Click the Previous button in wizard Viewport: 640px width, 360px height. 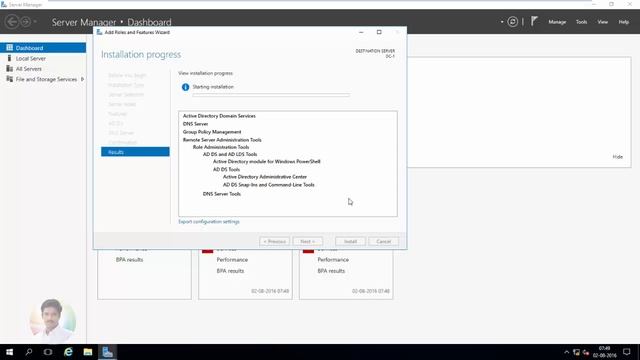[274, 242]
